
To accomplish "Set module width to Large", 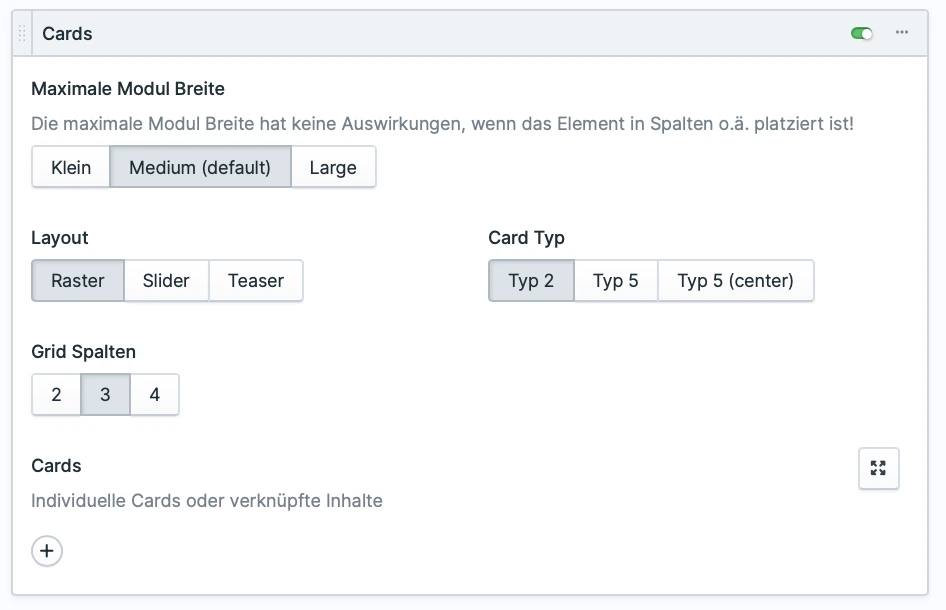I will [x=333, y=167].
